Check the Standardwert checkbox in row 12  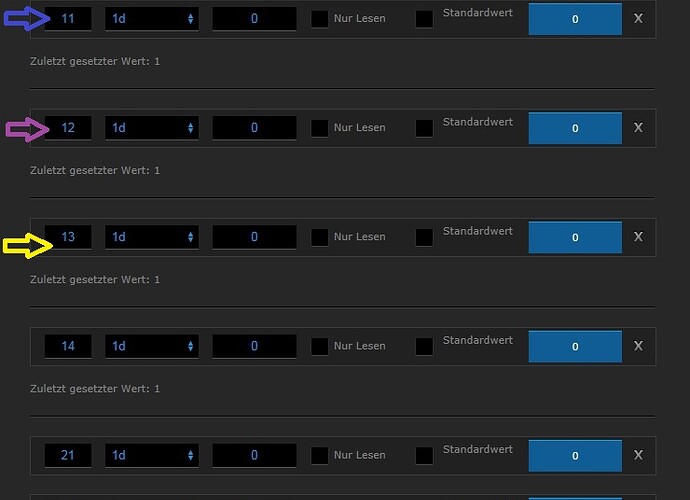pos(424,128)
